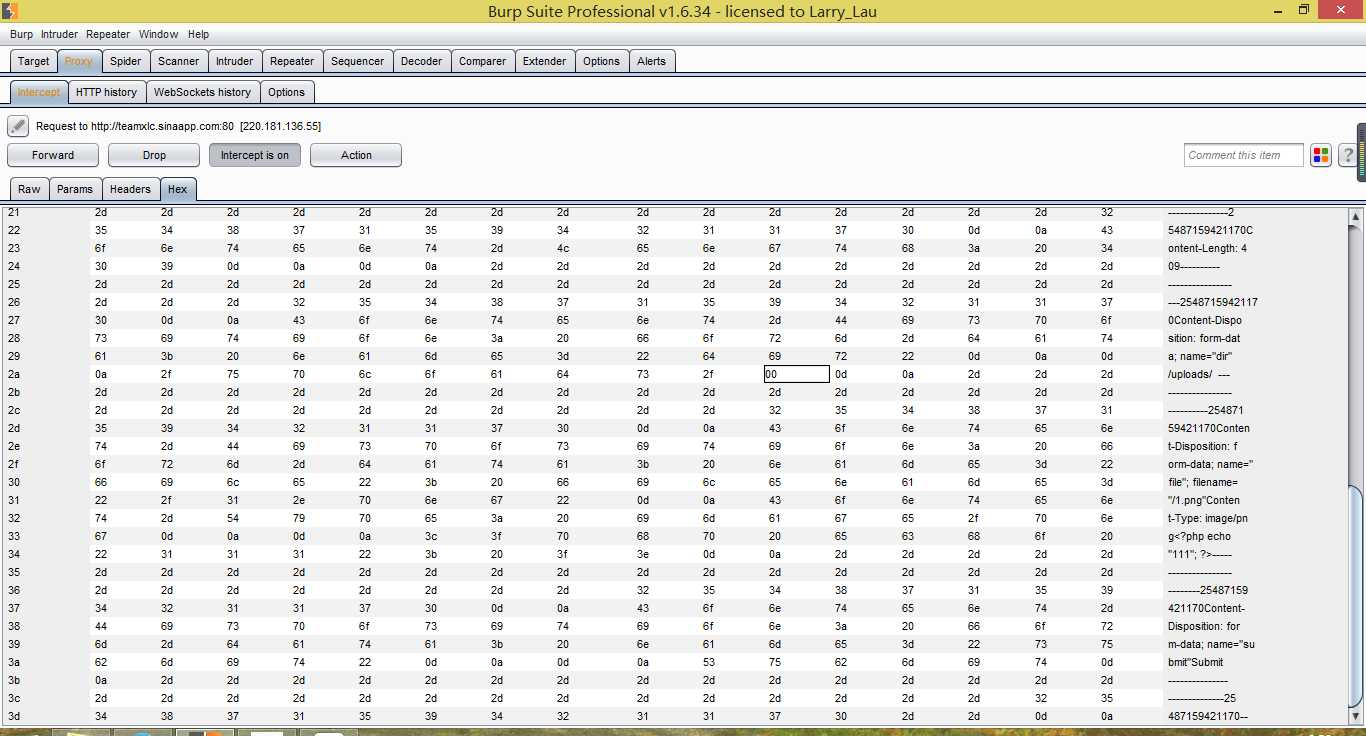Click the request host text 'teamxlc.sinaapp.com:80'
The image size is (1366, 736).
click(162, 126)
